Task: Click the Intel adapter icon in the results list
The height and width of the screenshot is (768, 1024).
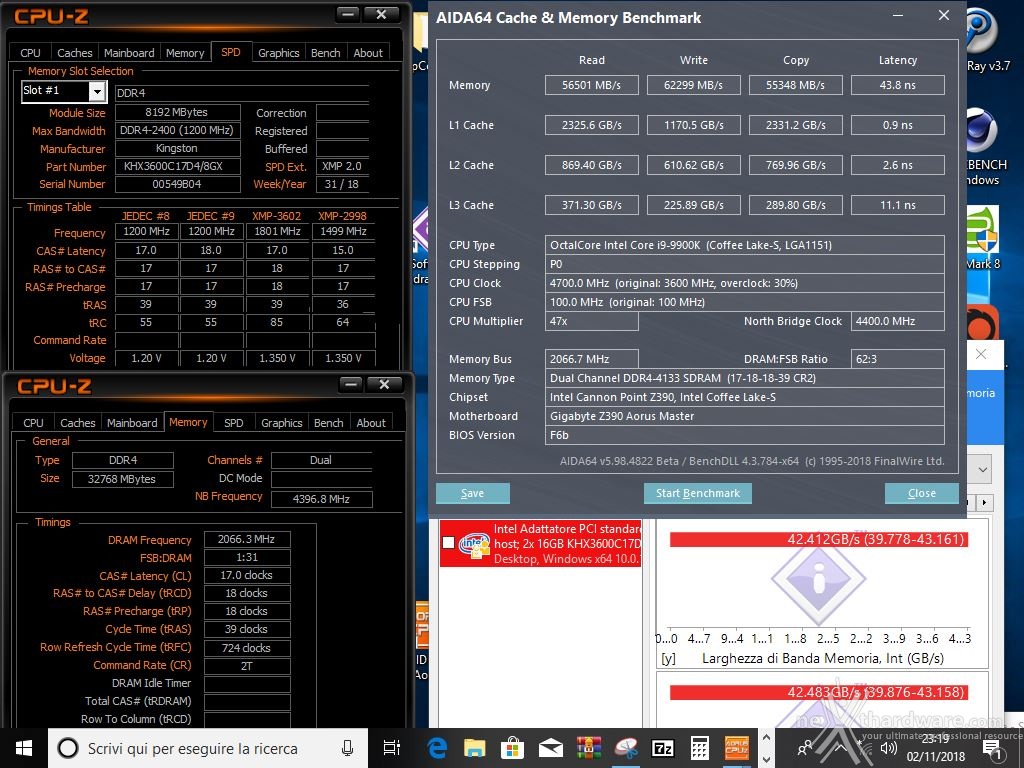Action: click(x=475, y=543)
